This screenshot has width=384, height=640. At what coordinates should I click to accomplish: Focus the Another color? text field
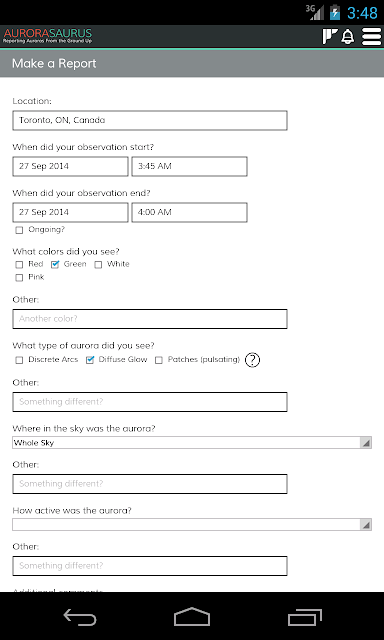pyautogui.click(x=150, y=319)
